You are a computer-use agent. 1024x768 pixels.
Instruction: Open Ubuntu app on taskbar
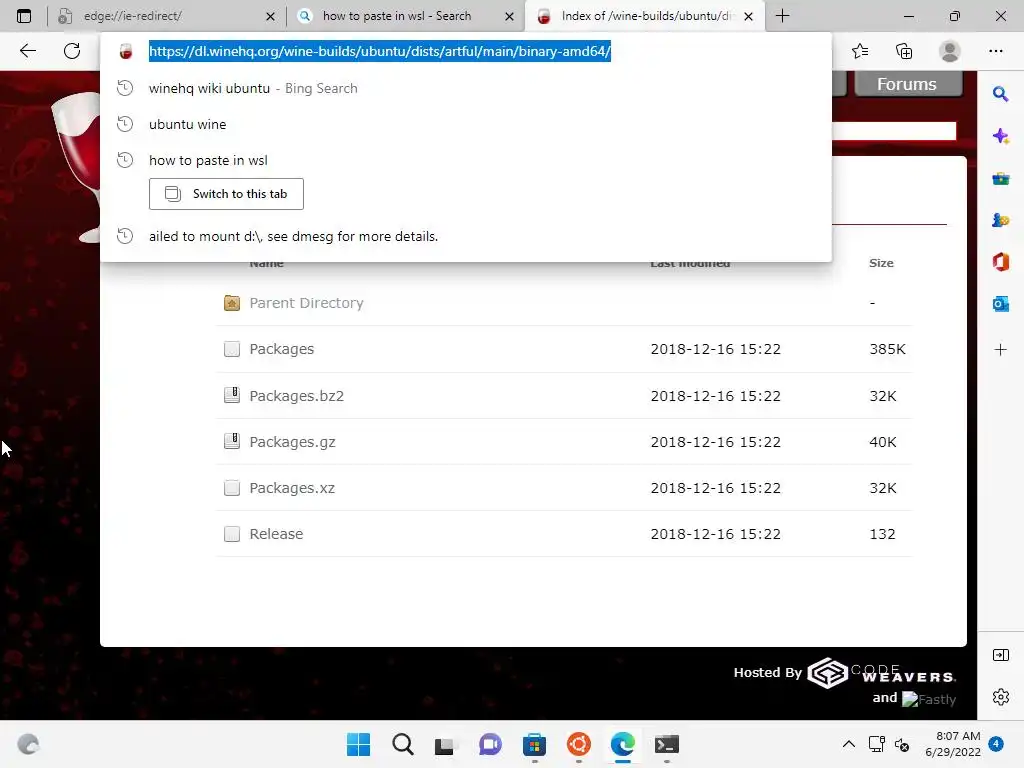[579, 744]
